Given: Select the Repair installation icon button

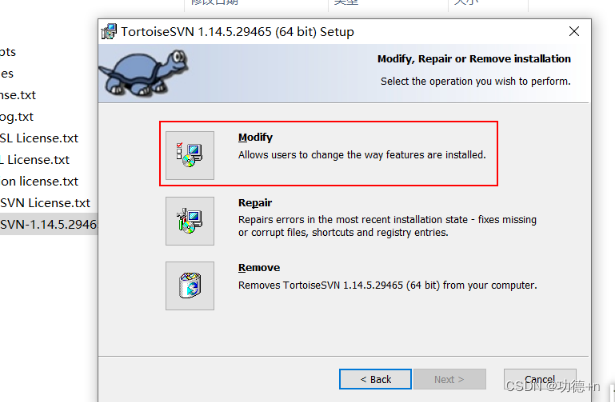Looking at the screenshot, I should coord(190,221).
